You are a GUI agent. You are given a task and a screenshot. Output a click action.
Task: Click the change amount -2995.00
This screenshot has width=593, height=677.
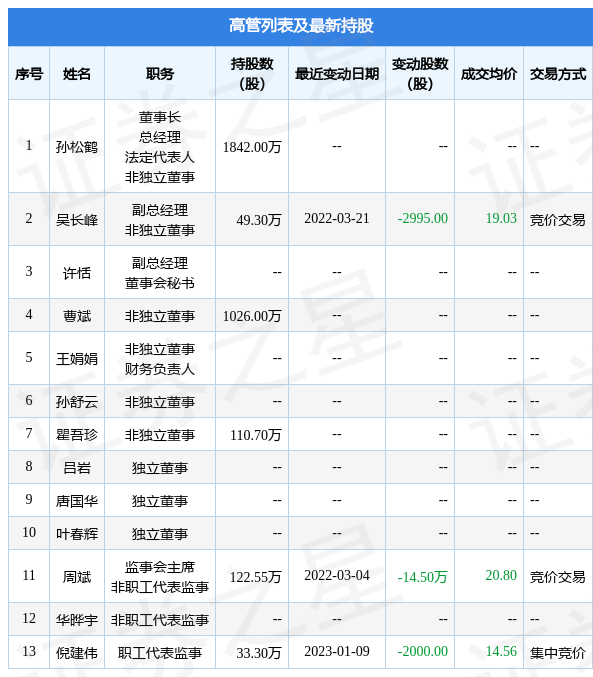pos(422,218)
